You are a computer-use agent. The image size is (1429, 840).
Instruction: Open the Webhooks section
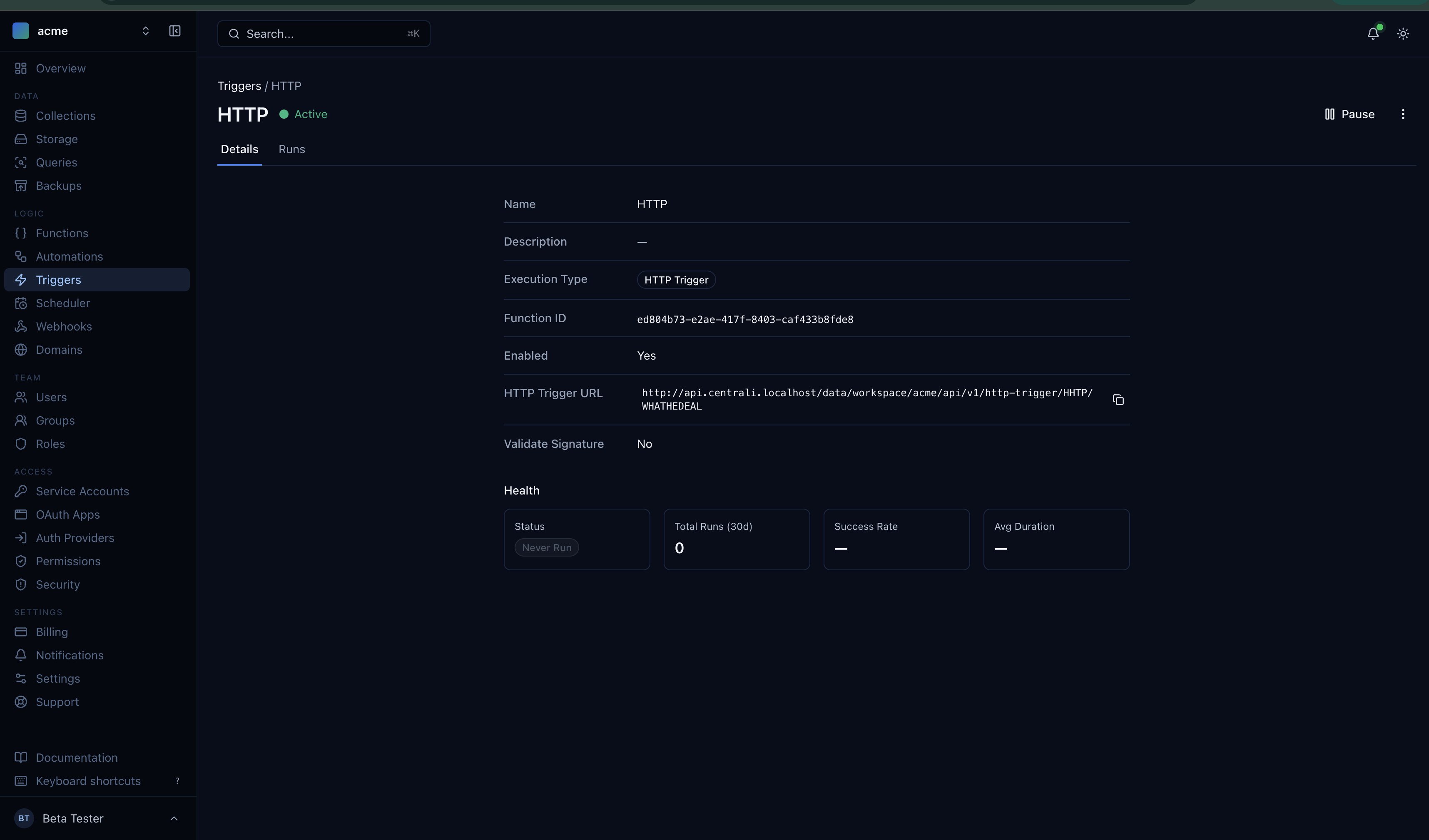pyautogui.click(x=64, y=326)
